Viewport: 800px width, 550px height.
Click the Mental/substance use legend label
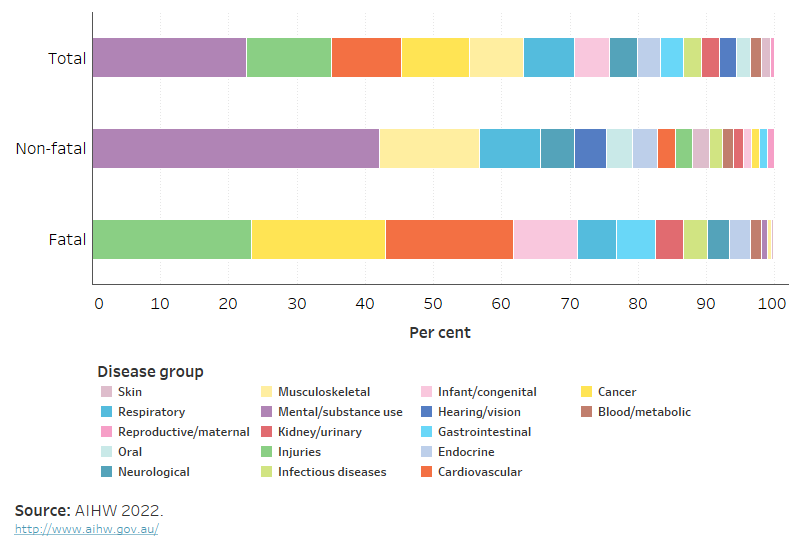pos(340,412)
